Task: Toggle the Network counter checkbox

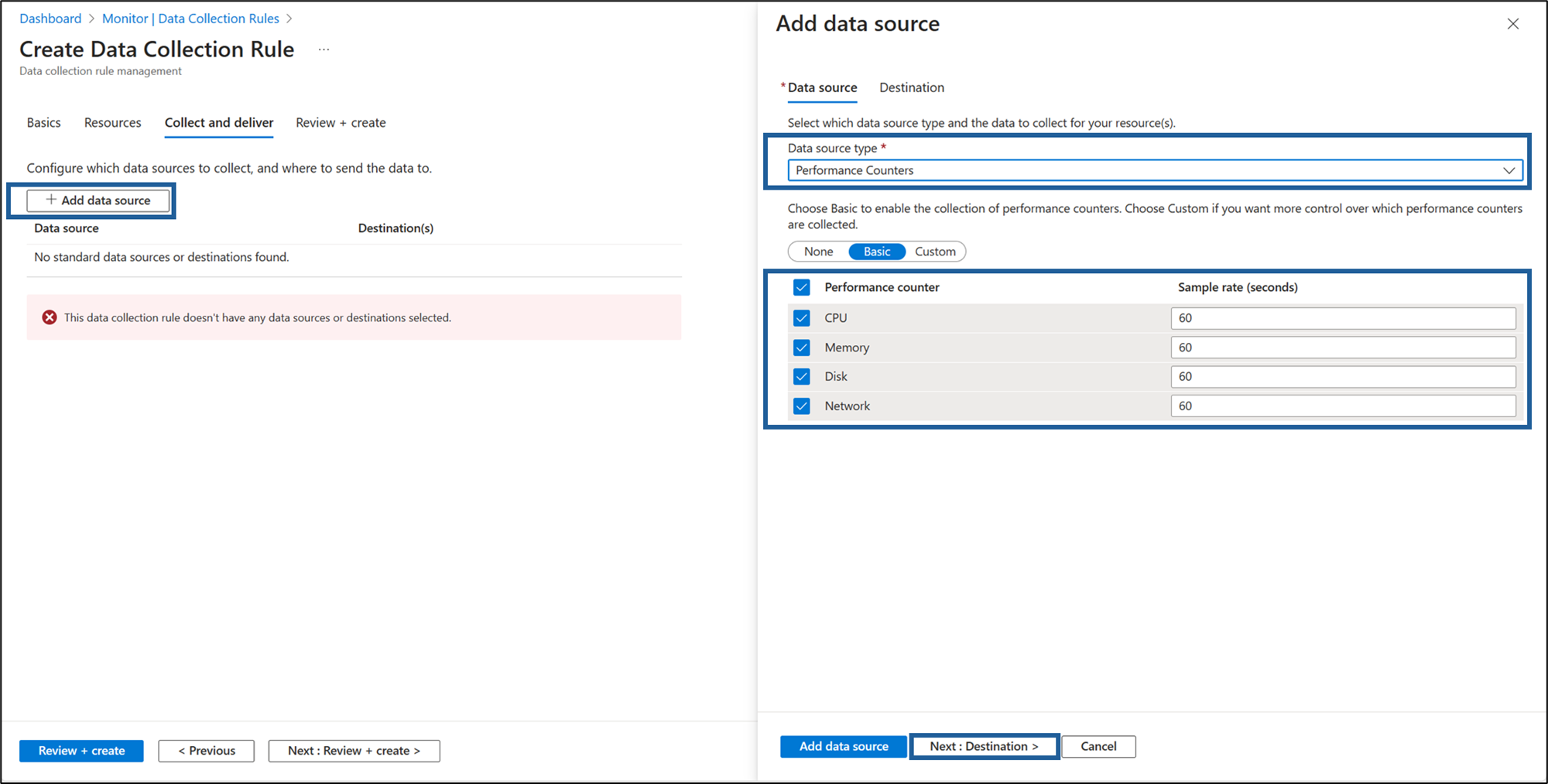Action: (x=802, y=406)
